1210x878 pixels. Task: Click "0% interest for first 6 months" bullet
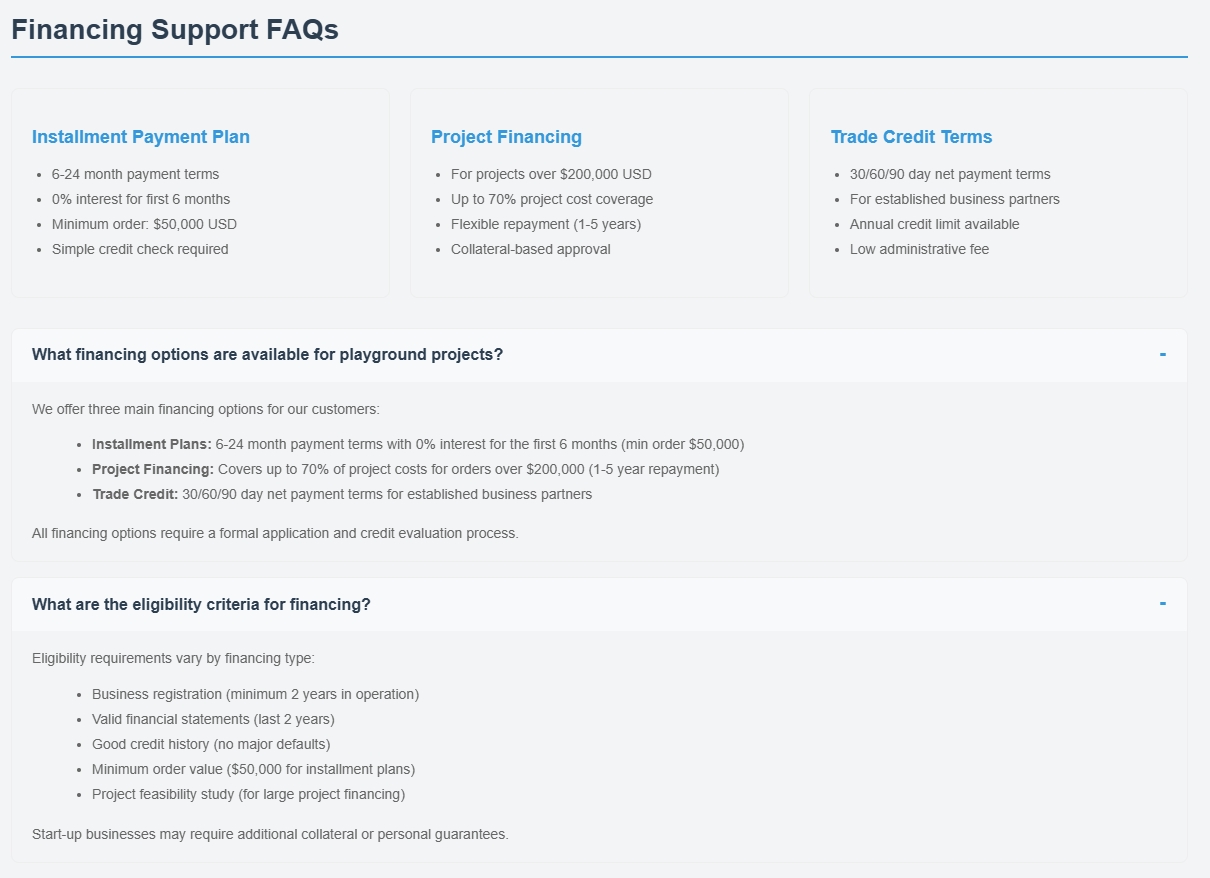tap(141, 199)
